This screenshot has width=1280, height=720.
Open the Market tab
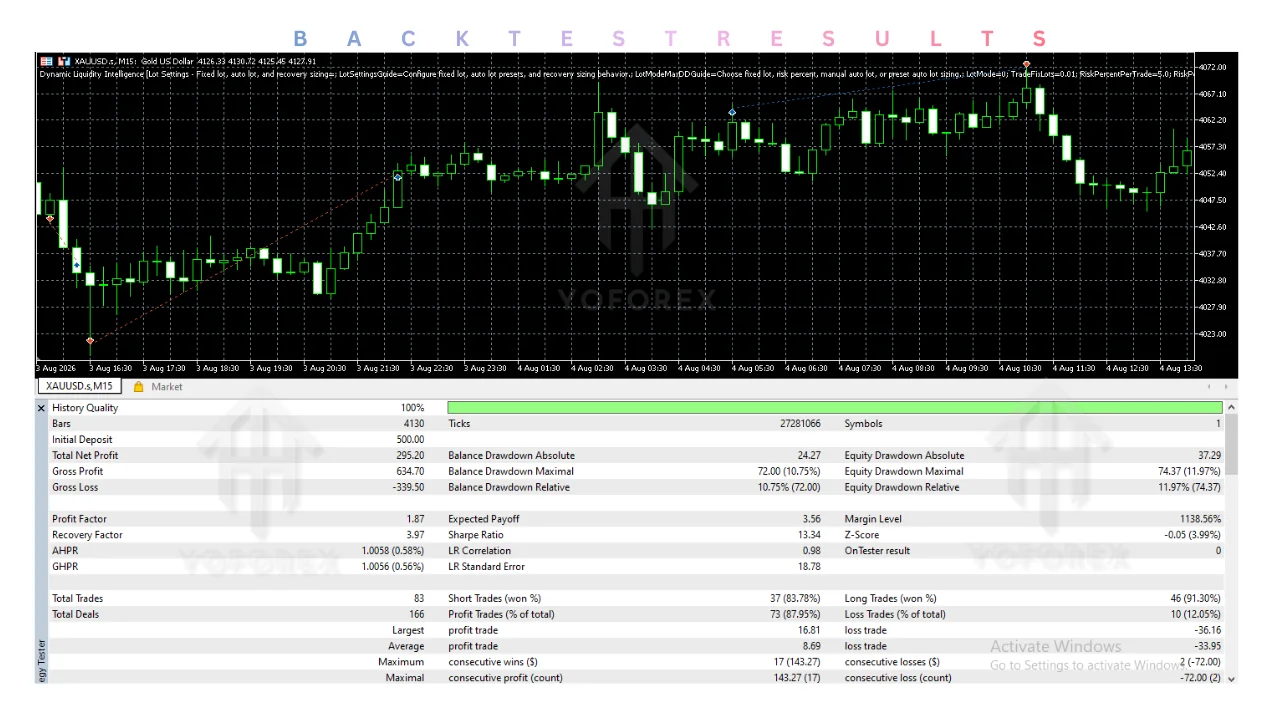pyautogui.click(x=167, y=387)
